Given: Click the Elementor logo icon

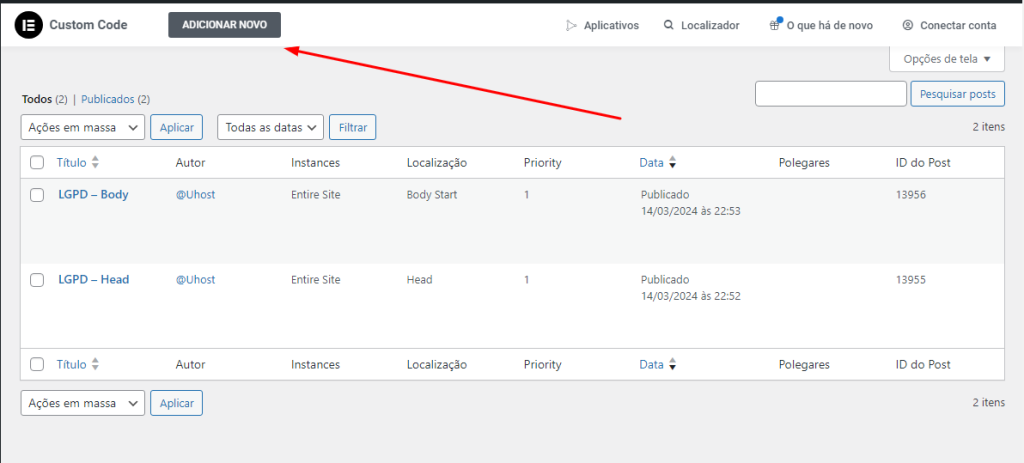Looking at the screenshot, I should (x=28, y=25).
